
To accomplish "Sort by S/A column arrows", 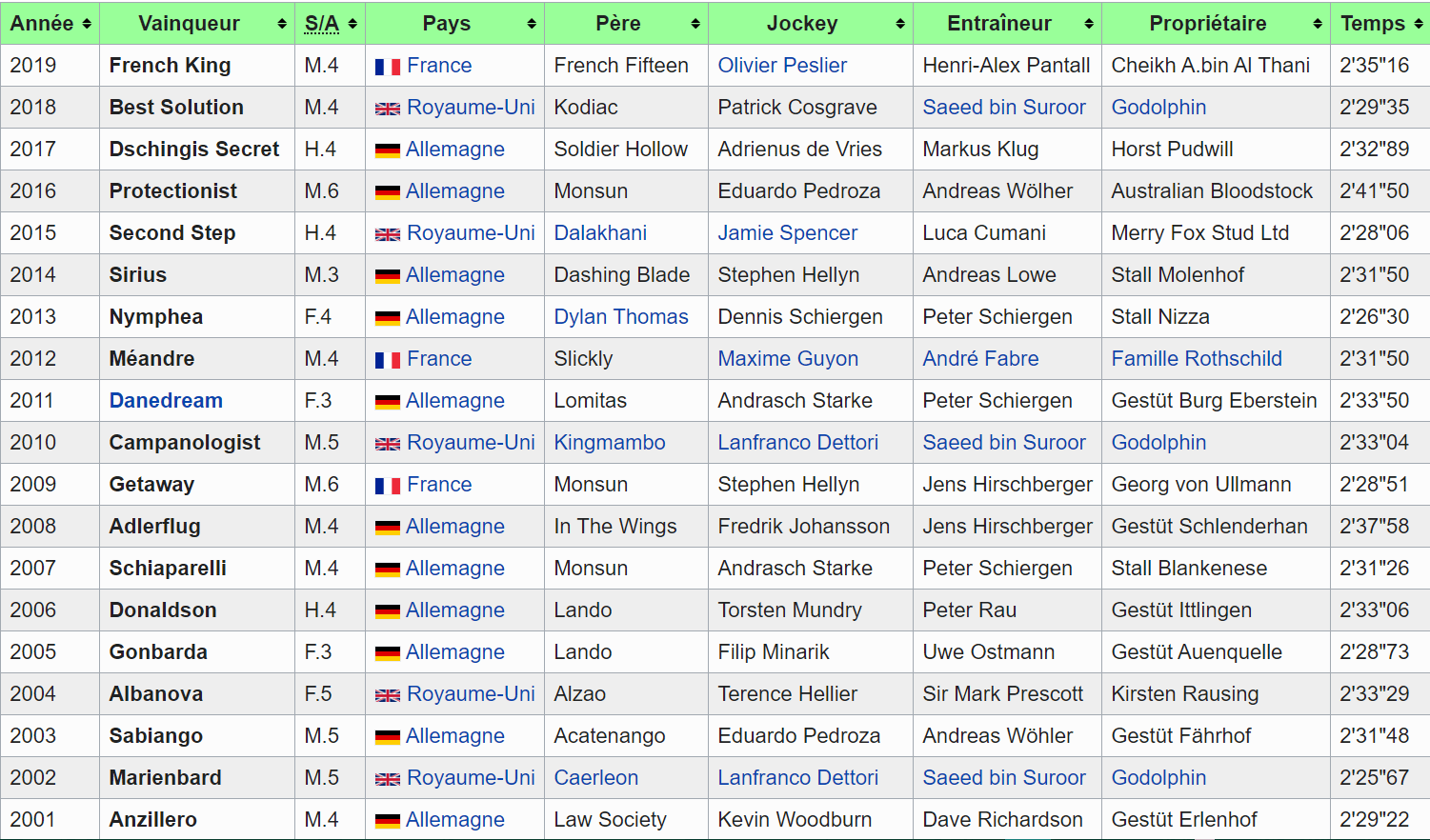I will pyautogui.click(x=352, y=24).
